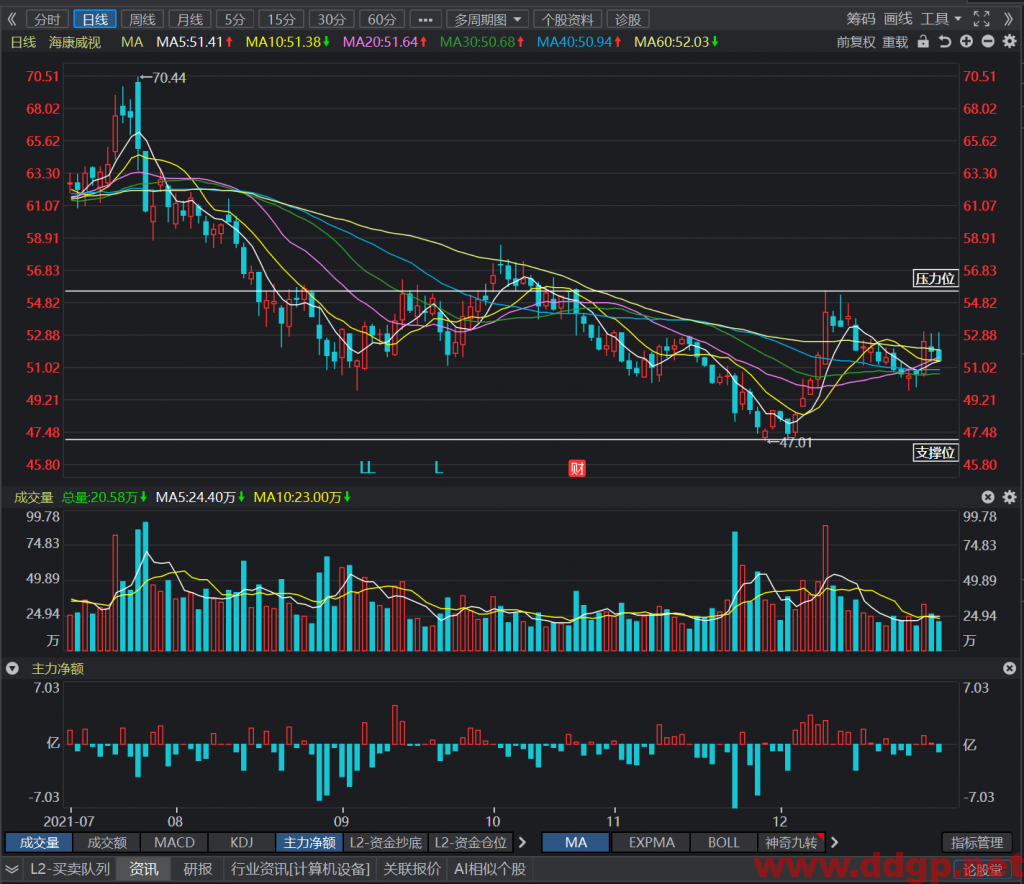Click the first LL marker on chart

368,467
